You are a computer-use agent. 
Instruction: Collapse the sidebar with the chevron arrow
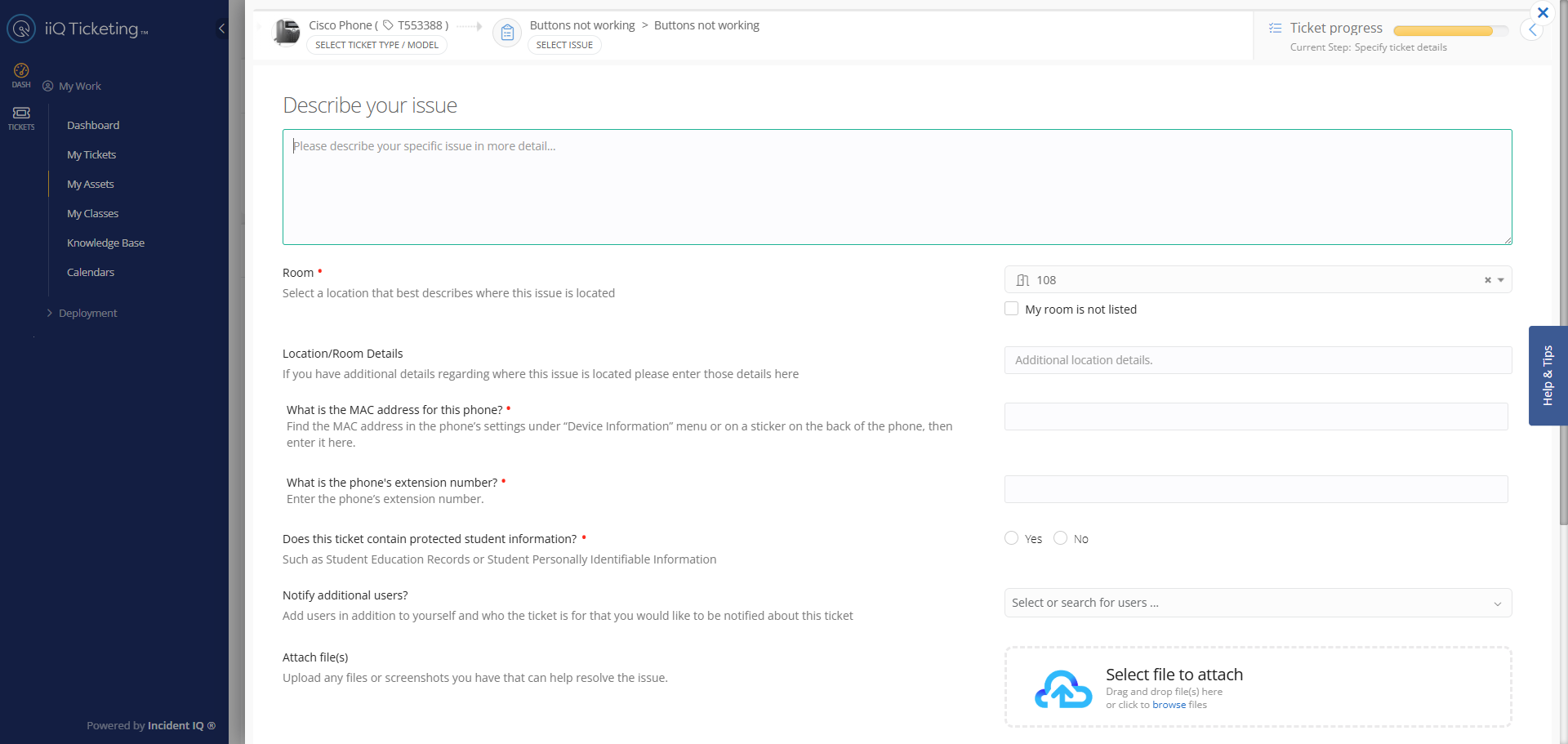(x=221, y=29)
